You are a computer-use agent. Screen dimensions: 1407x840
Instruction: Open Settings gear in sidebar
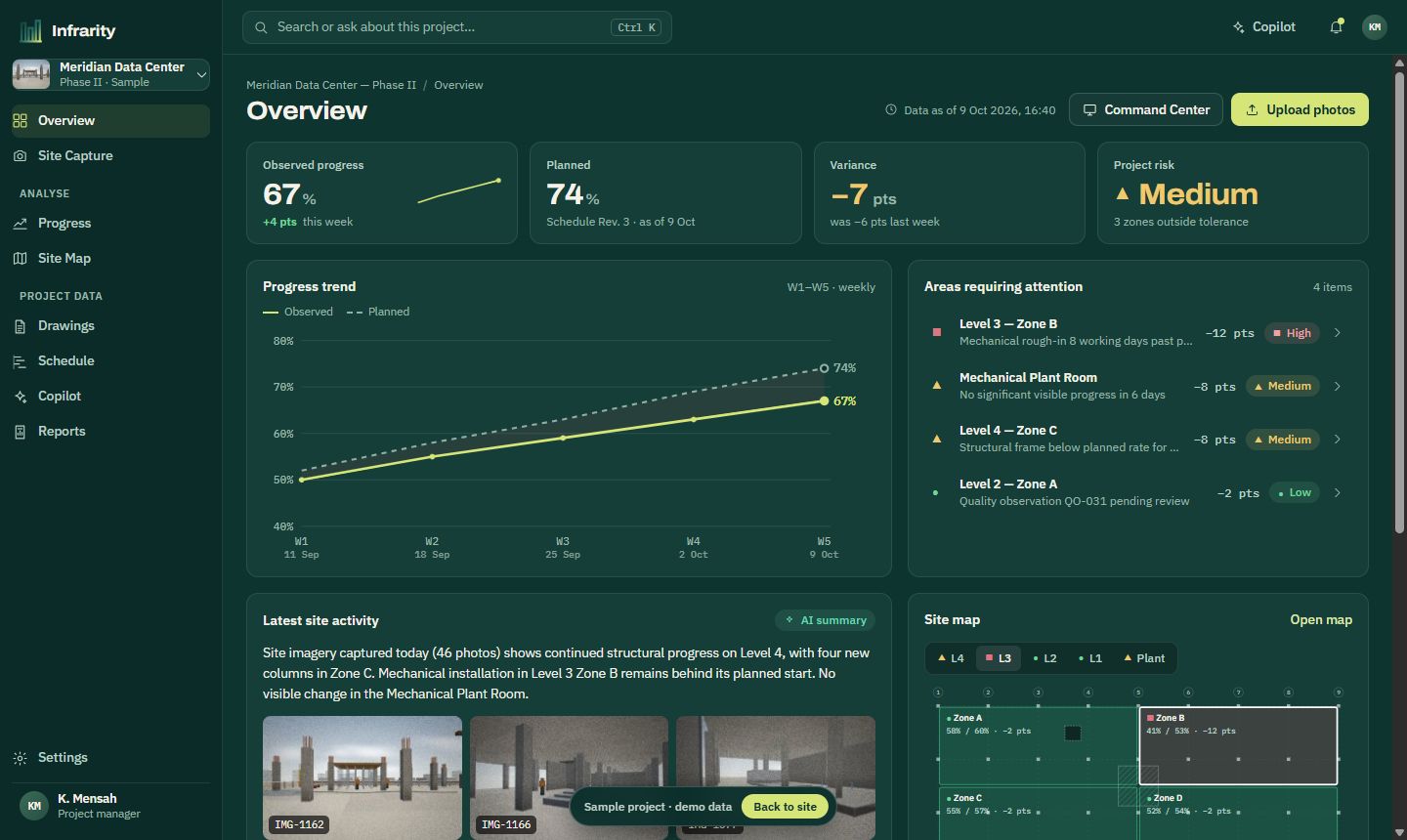point(21,758)
